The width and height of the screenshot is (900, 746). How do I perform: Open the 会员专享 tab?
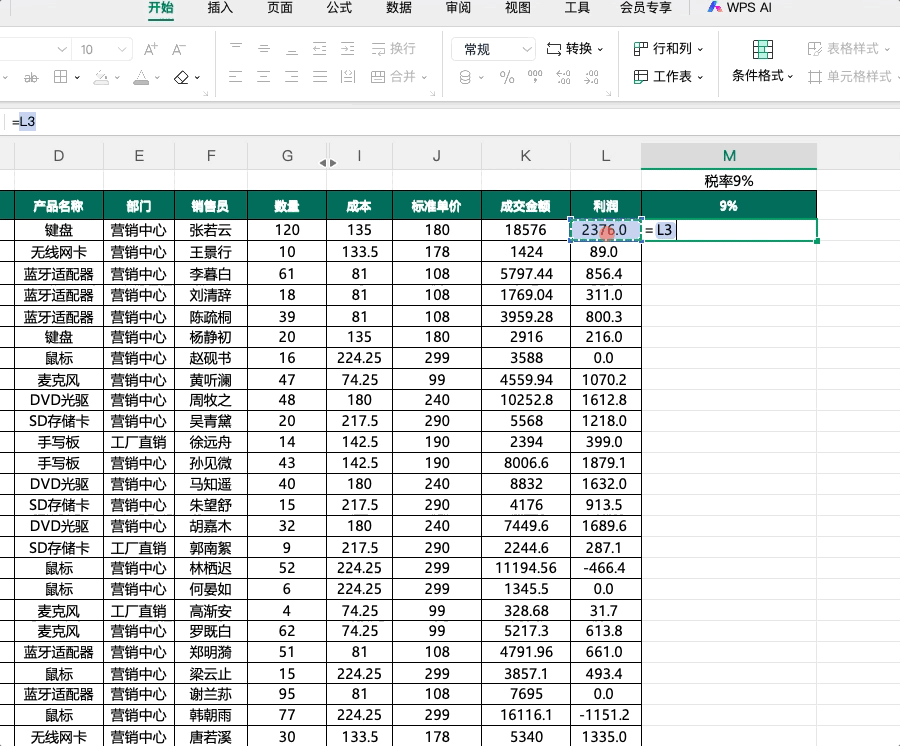pos(646,7)
